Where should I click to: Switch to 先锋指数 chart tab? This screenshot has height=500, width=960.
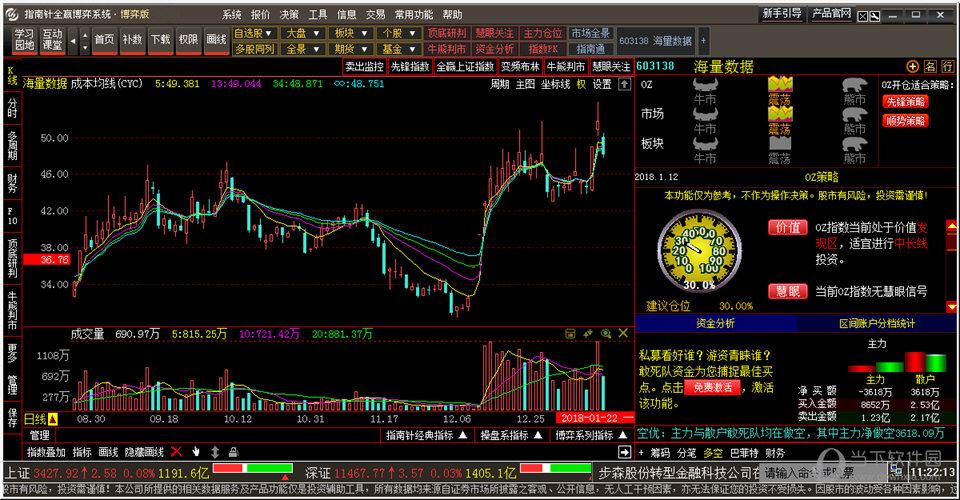click(410, 67)
